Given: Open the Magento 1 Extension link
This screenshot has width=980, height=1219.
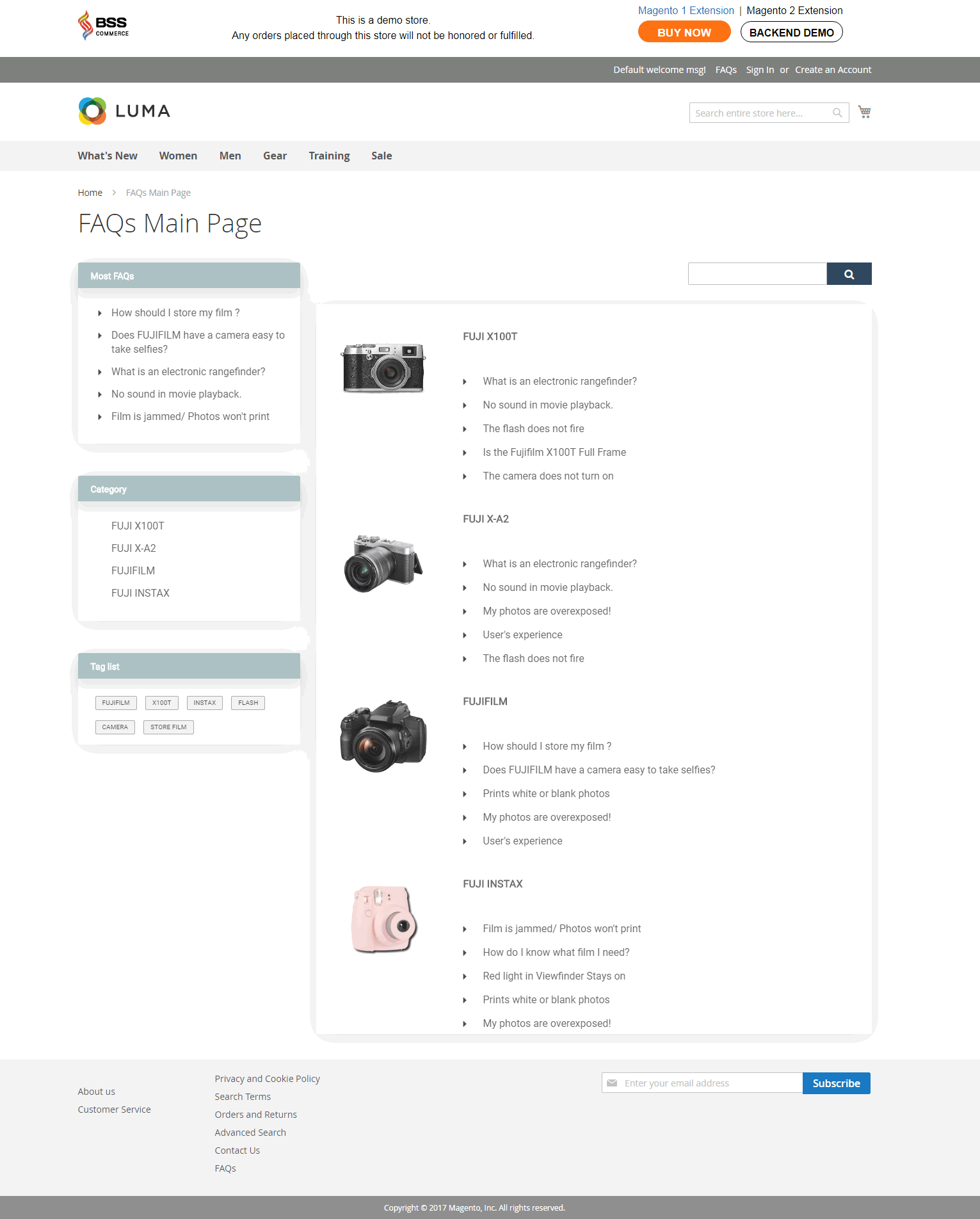Looking at the screenshot, I should tap(686, 10).
